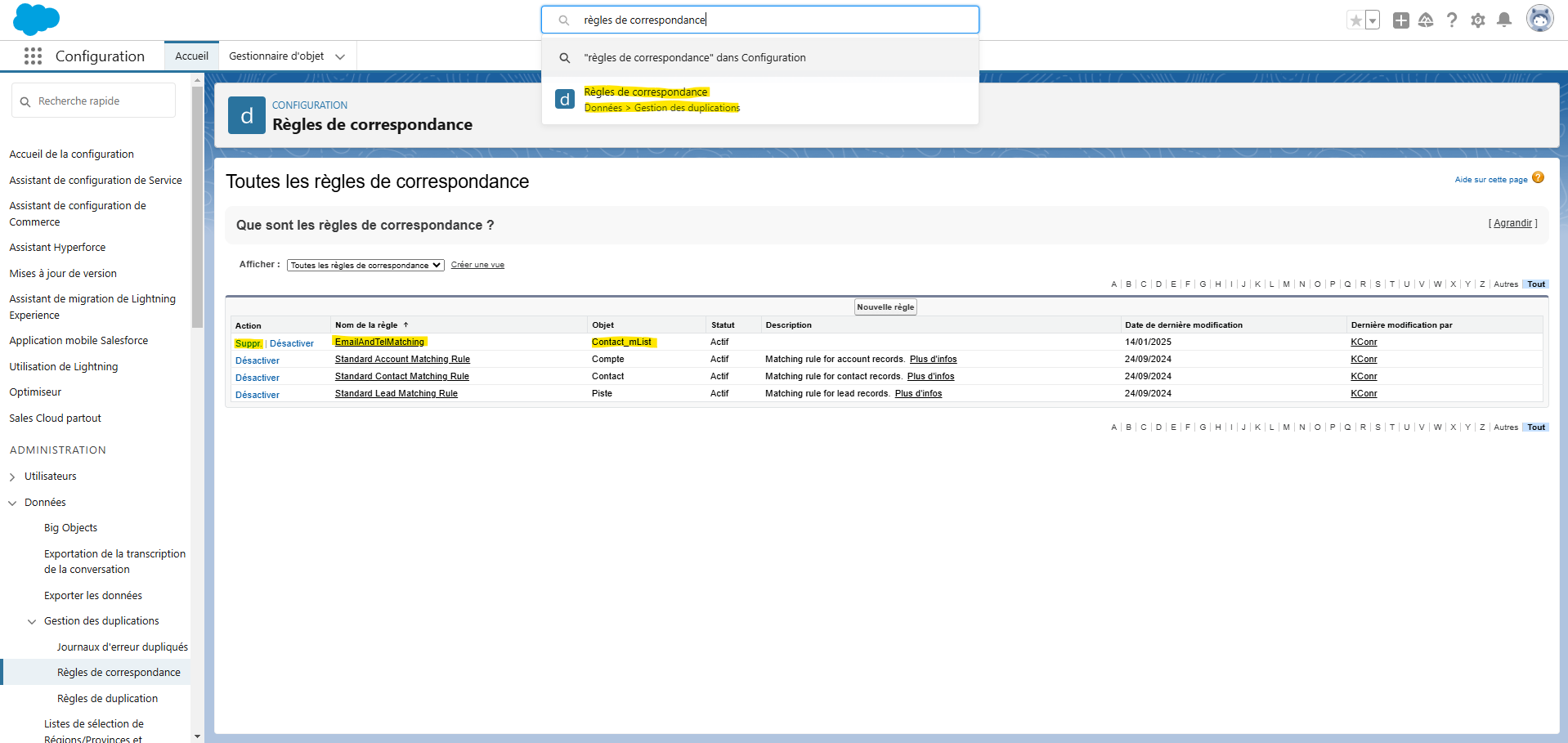This screenshot has width=1568, height=743.
Task: Open Mises à jour de version
Action: point(63,273)
